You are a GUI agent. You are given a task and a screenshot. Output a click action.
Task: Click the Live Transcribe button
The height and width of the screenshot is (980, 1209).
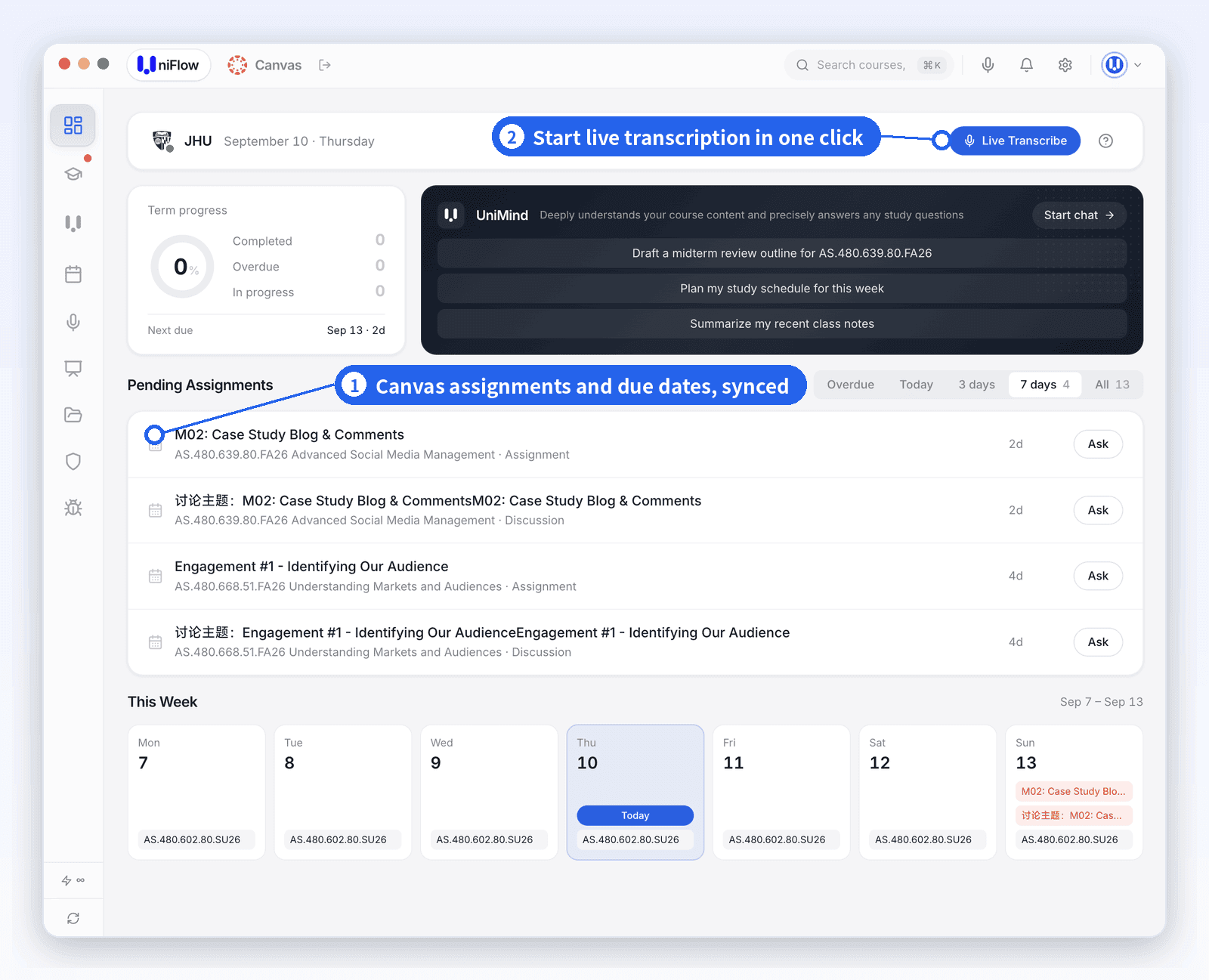pos(1016,141)
